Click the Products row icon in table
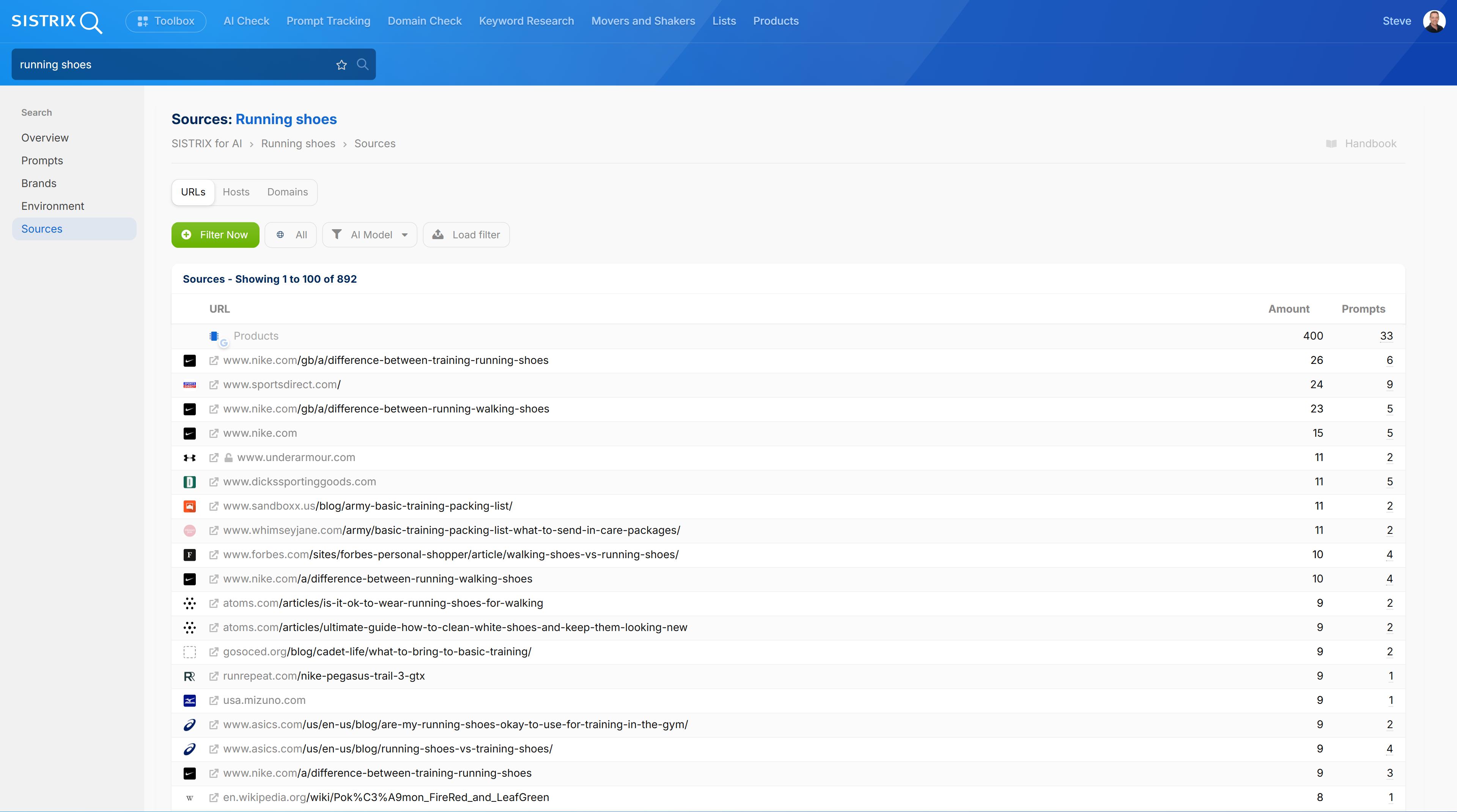 tap(214, 337)
